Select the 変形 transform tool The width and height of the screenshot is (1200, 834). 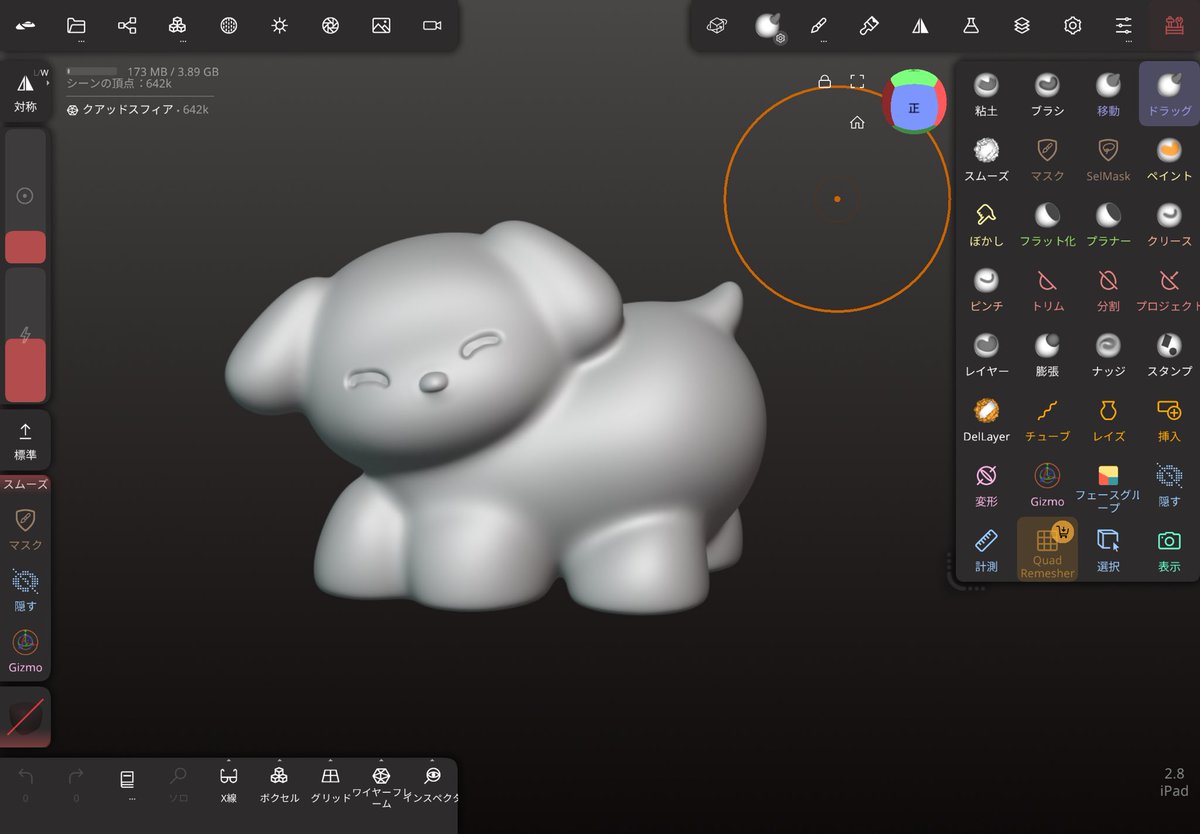pos(986,484)
